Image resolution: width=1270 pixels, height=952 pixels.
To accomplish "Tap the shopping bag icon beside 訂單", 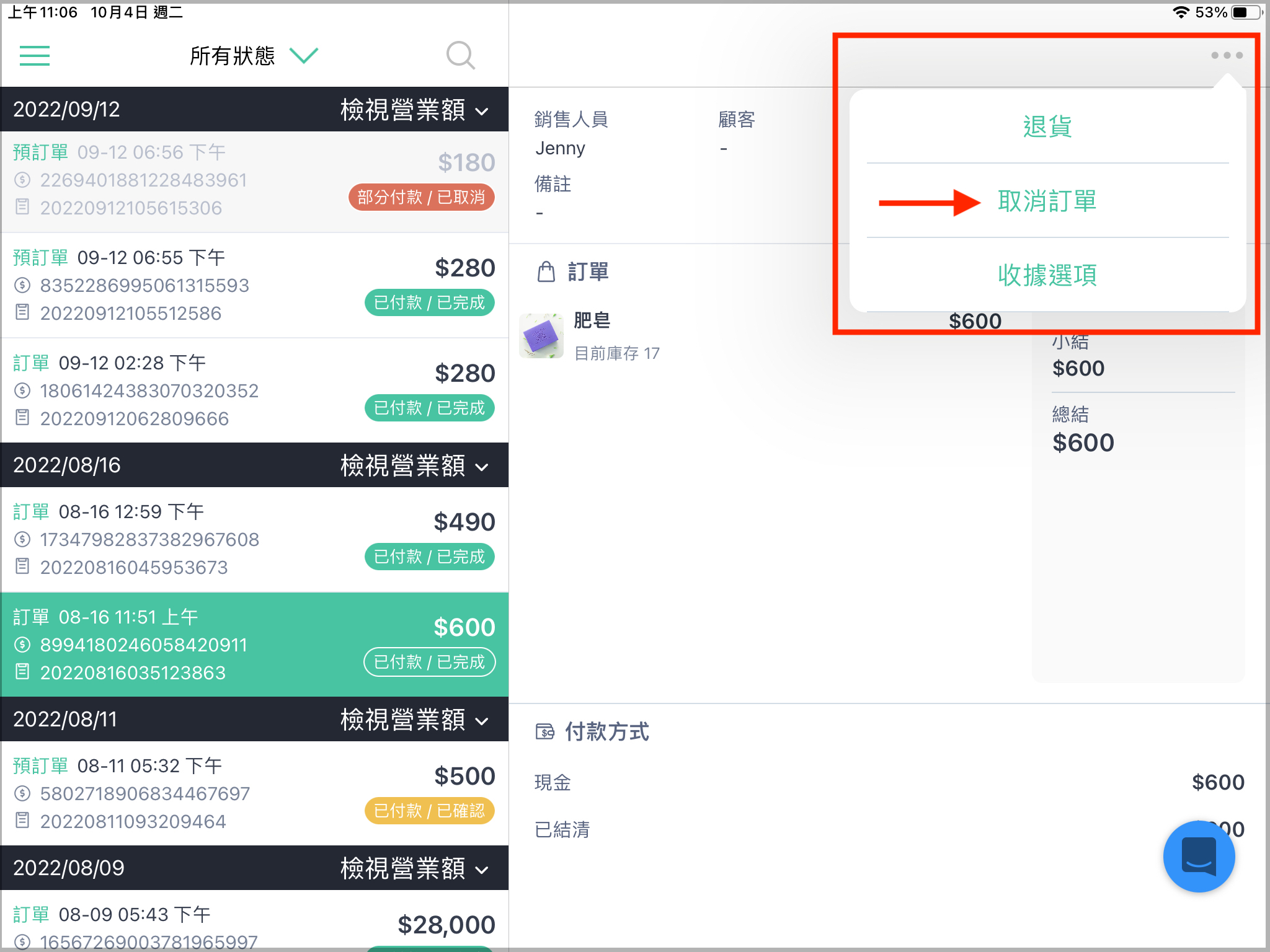I will tap(546, 271).
